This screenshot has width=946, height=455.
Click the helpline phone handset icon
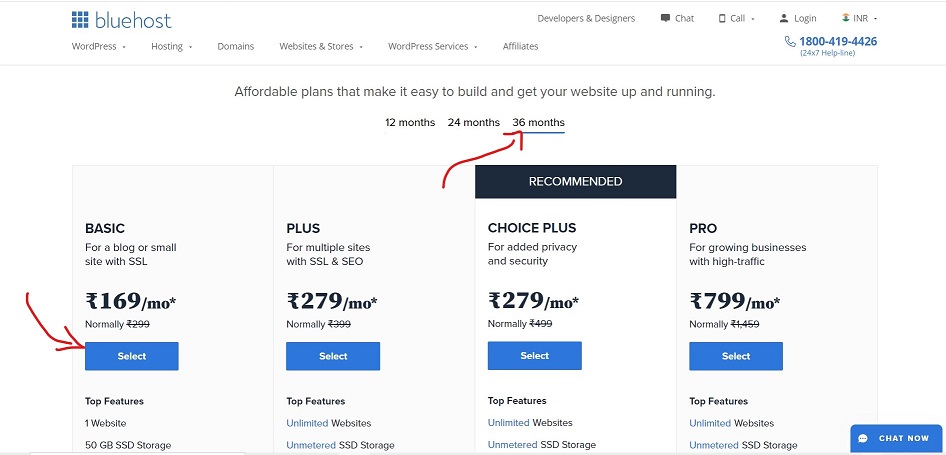tap(790, 42)
